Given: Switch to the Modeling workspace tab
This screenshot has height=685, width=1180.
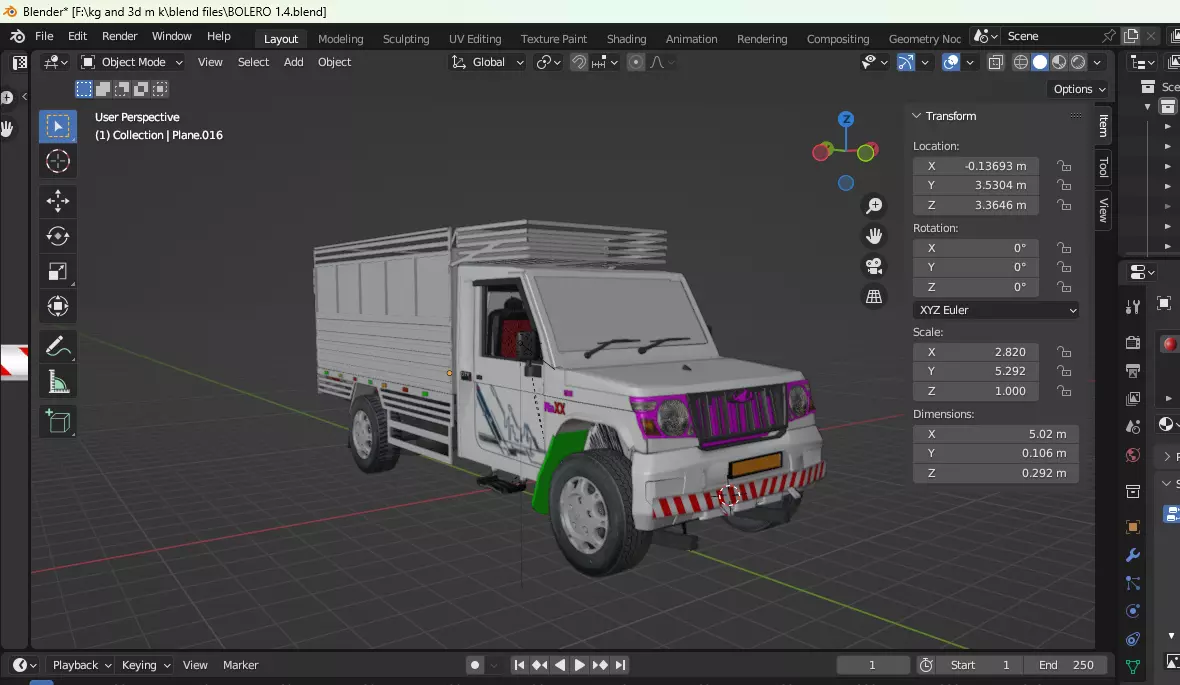Looking at the screenshot, I should click(340, 39).
